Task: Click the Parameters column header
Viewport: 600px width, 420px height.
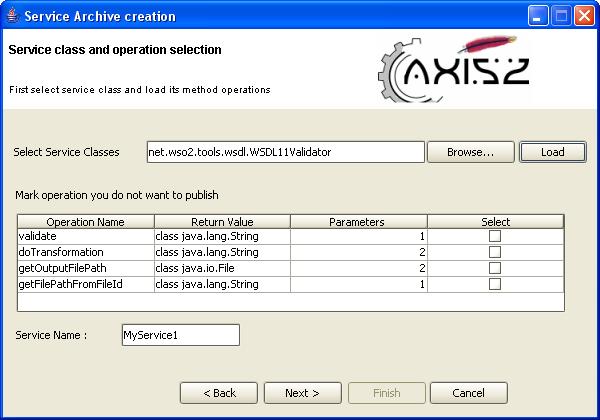Action: (358, 221)
